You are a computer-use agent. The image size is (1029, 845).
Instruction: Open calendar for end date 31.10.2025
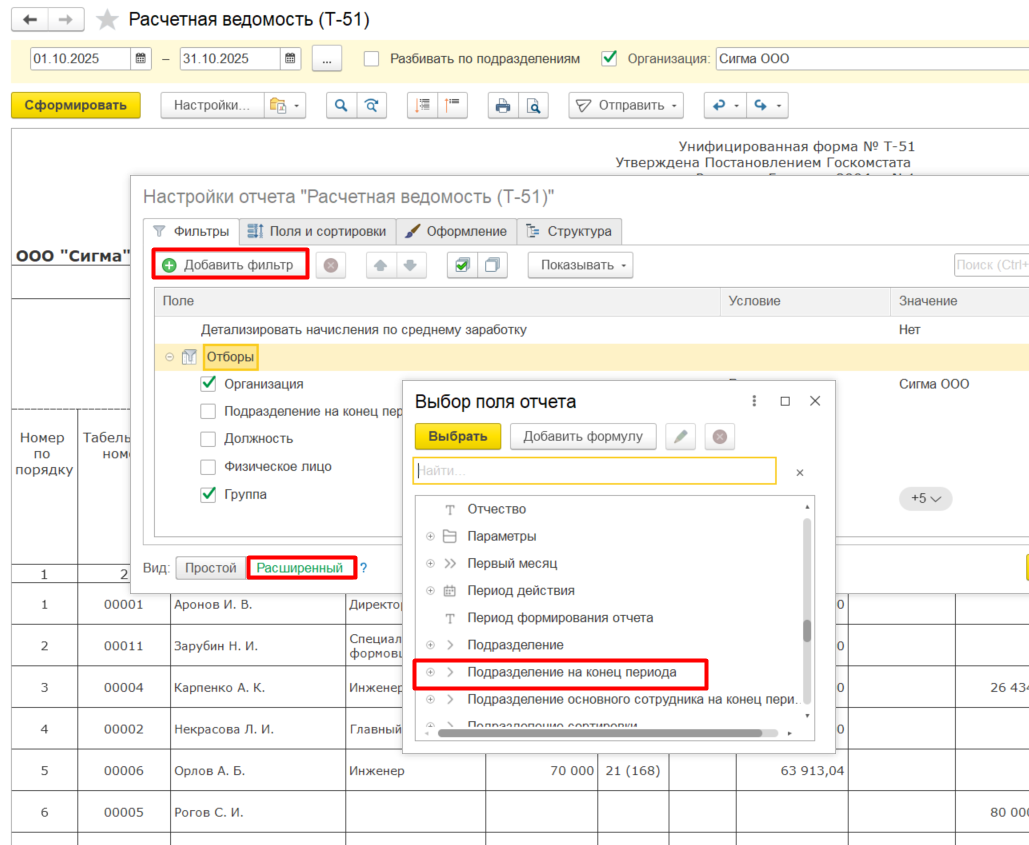coord(290,58)
